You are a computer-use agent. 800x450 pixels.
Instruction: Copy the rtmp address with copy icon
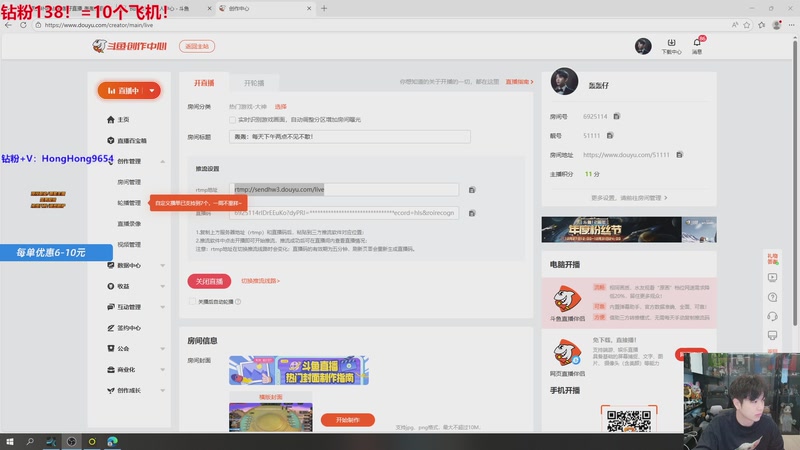click(x=472, y=189)
